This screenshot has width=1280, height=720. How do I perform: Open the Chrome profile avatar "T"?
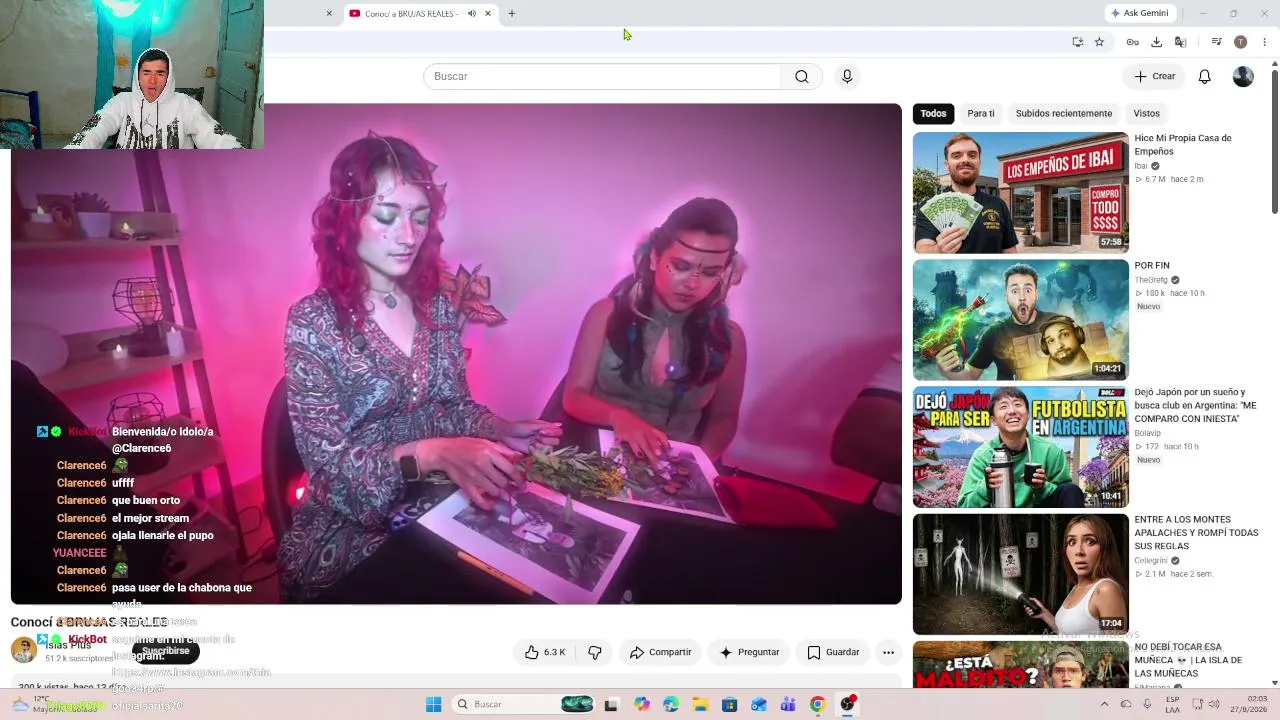[1240, 42]
